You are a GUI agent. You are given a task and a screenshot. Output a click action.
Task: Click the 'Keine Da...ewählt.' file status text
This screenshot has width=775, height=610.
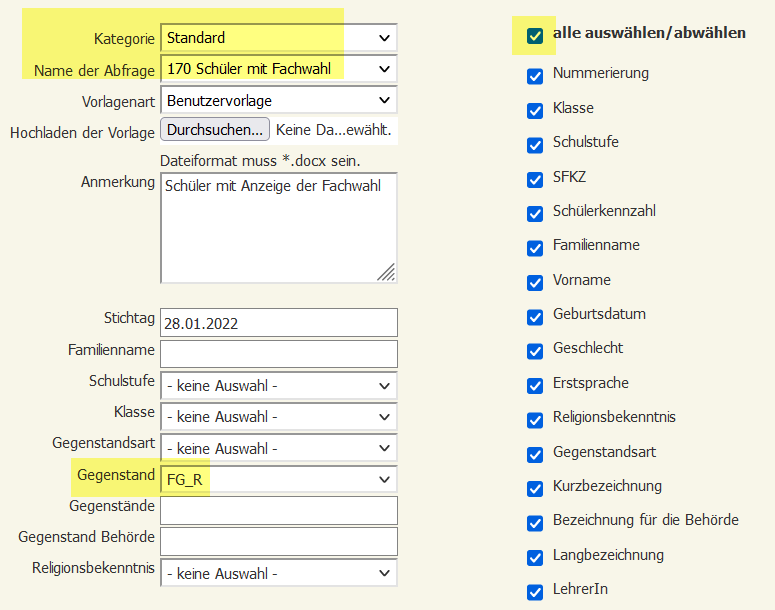(334, 130)
